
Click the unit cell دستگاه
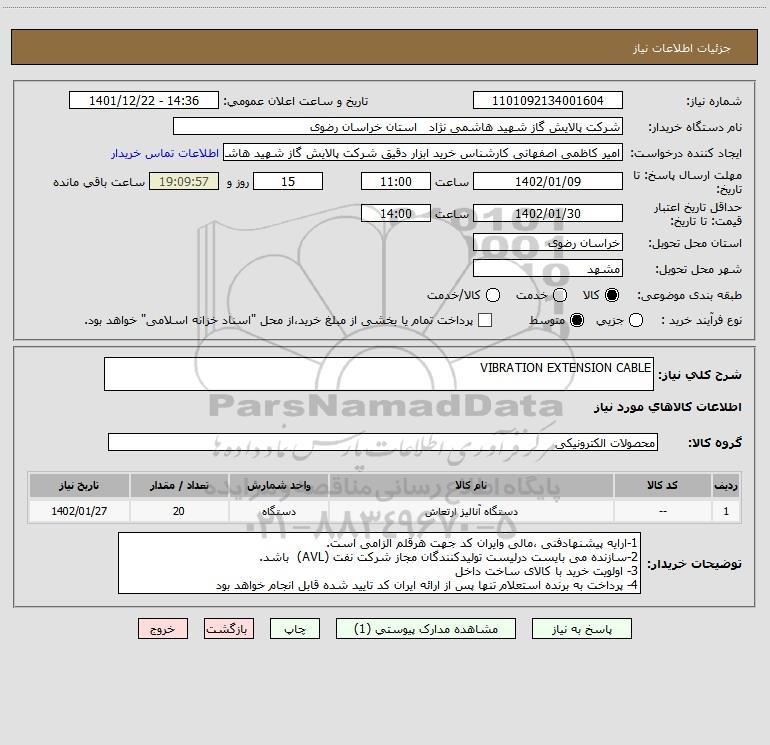tap(278, 511)
